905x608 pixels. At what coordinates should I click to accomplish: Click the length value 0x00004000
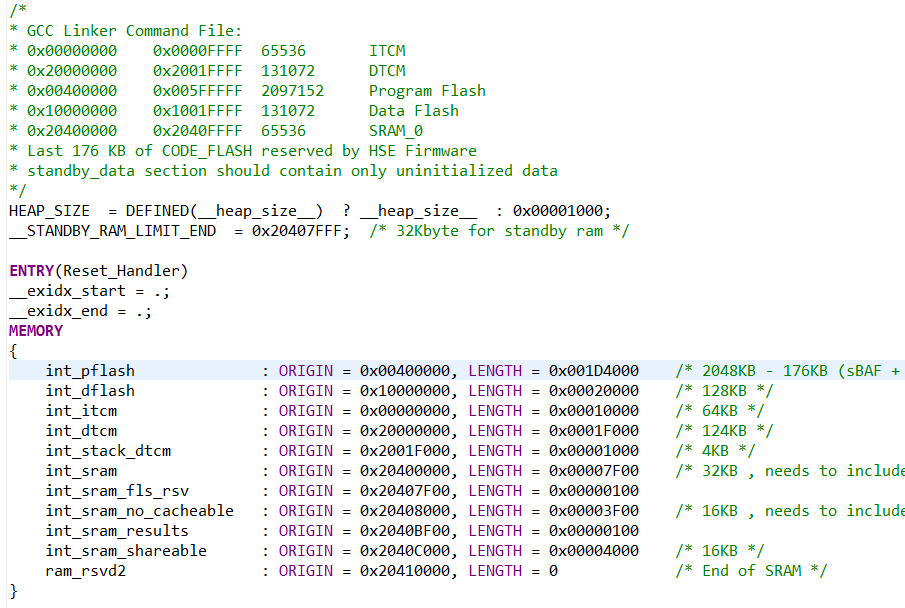click(594, 551)
